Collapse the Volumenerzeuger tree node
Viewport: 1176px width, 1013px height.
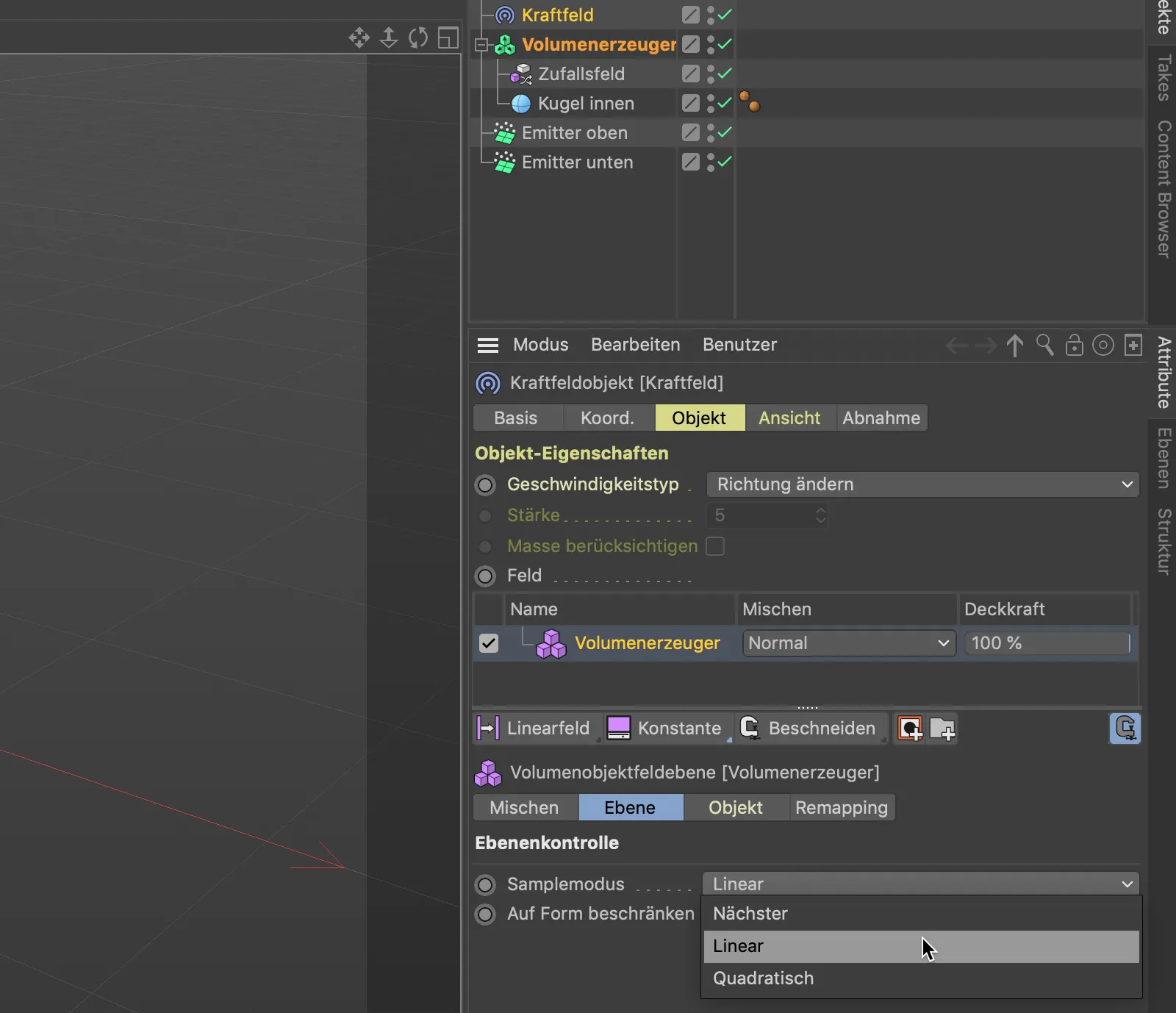coord(481,45)
